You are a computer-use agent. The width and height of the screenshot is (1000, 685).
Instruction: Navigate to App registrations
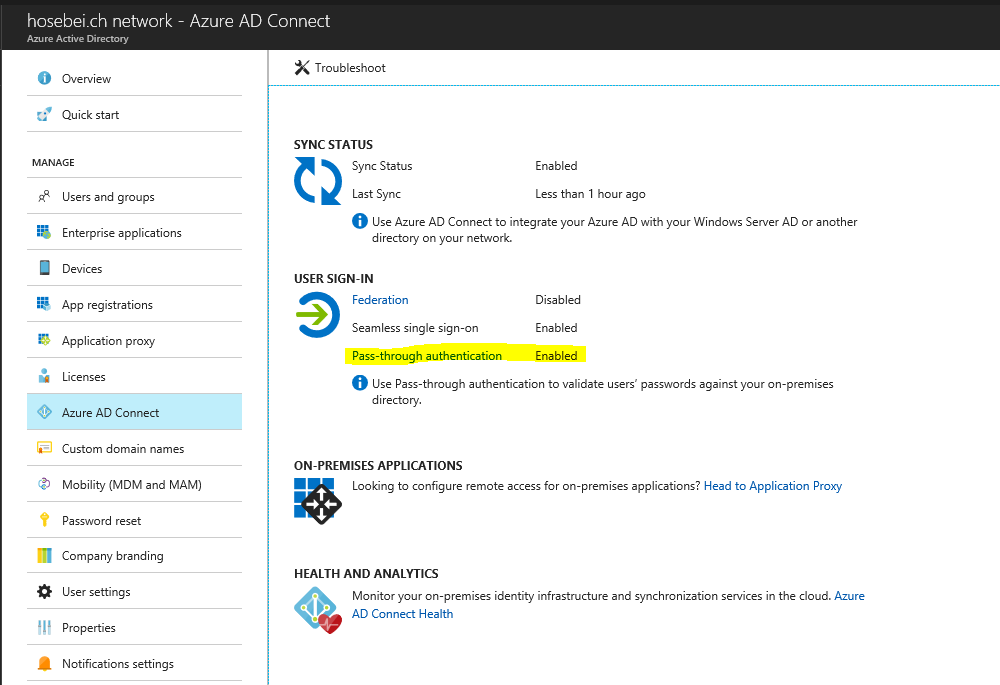[x=135, y=304]
